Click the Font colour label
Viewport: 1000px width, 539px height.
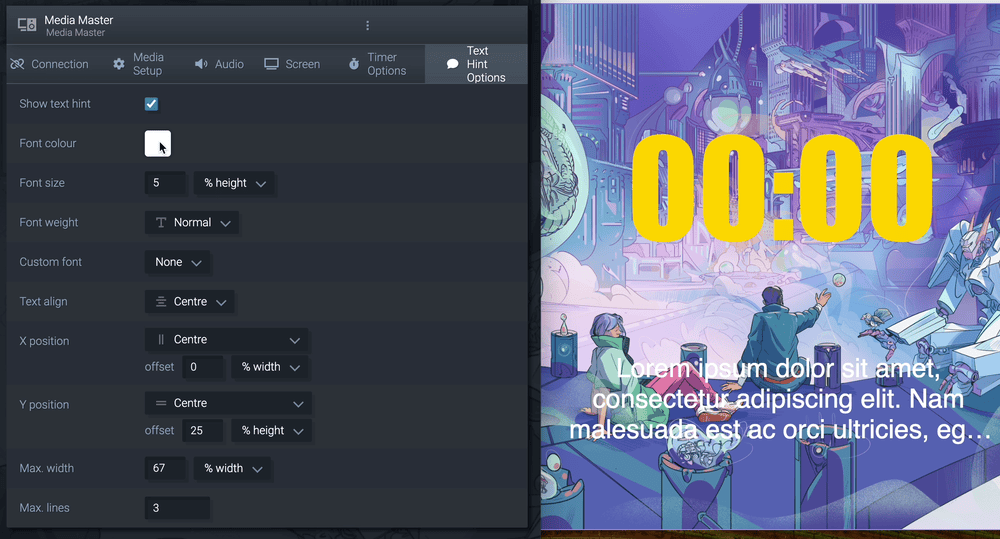[x=48, y=144]
